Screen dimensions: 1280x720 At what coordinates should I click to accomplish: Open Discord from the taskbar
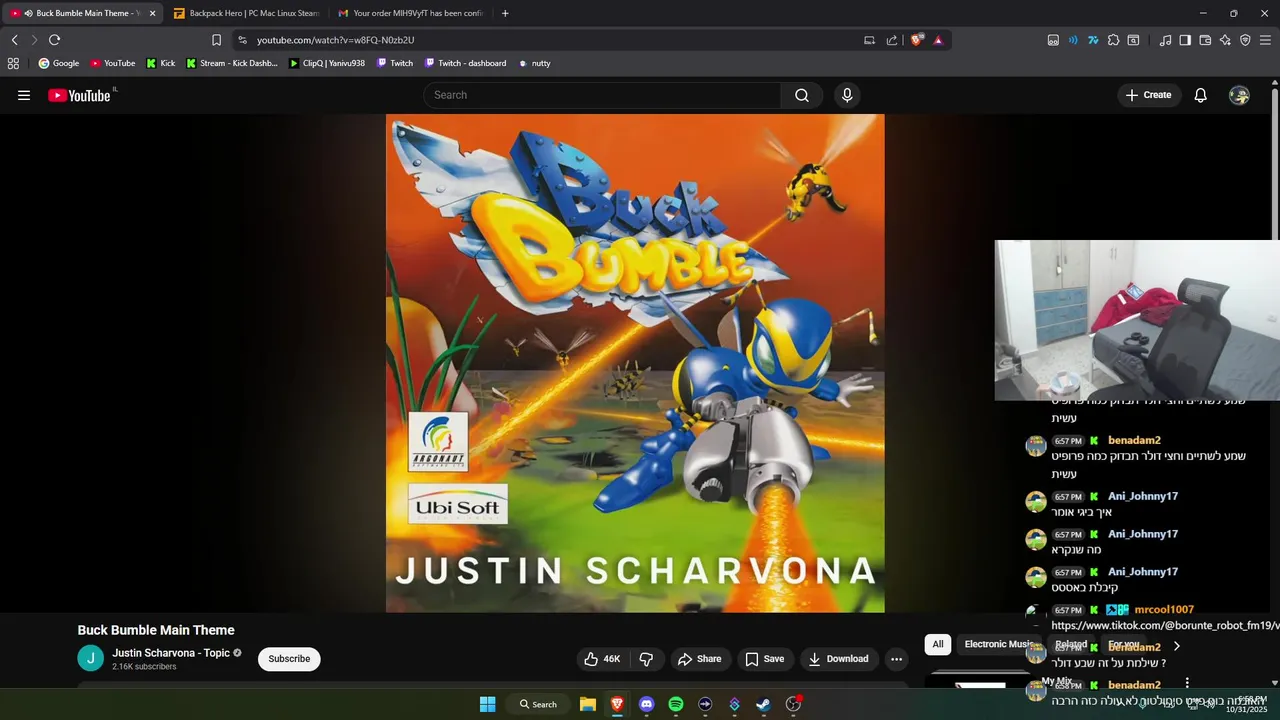click(646, 704)
